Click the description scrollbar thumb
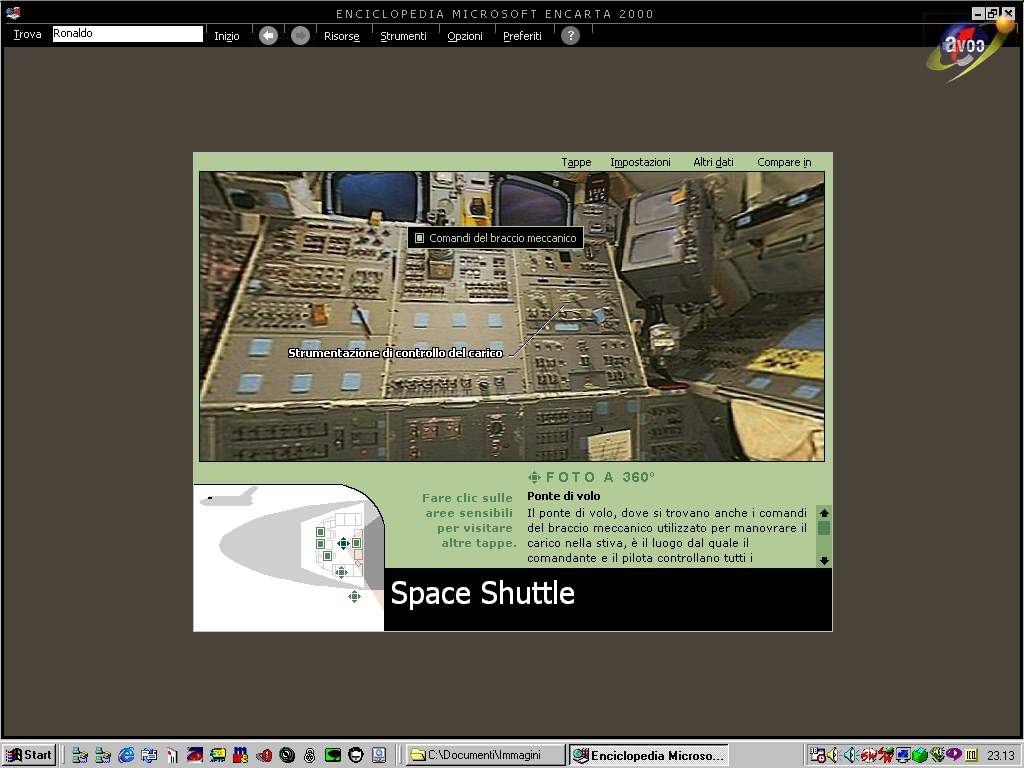This screenshot has width=1024, height=768. point(824,528)
